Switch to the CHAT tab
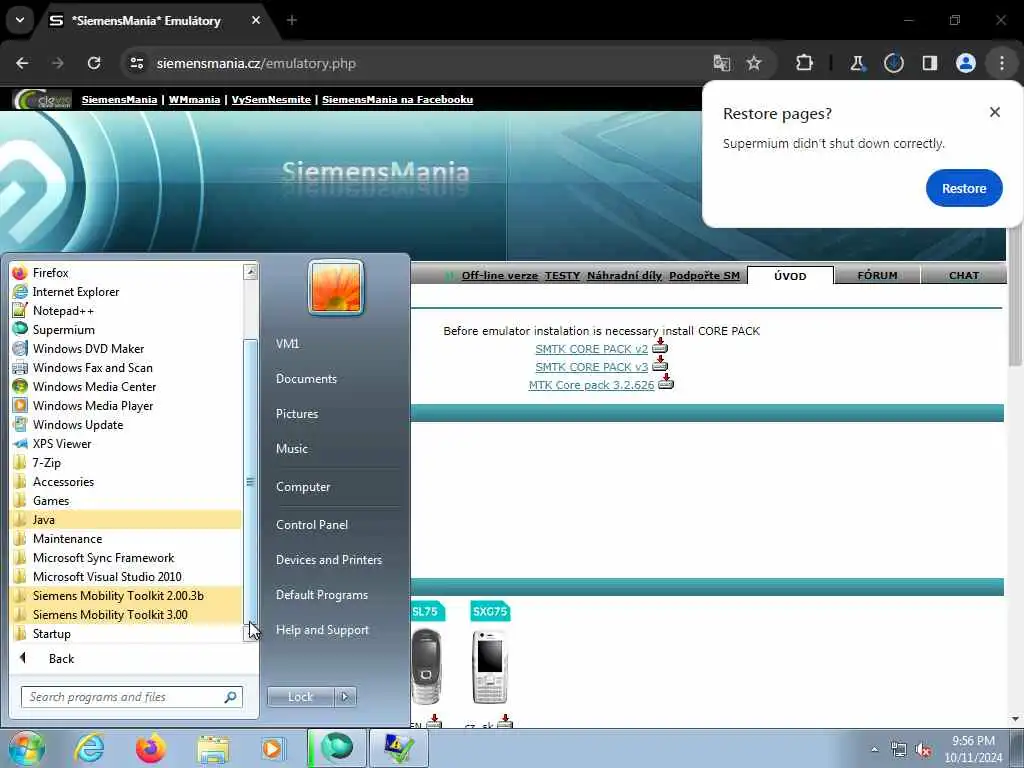Image resolution: width=1024 pixels, height=768 pixels. click(x=964, y=276)
